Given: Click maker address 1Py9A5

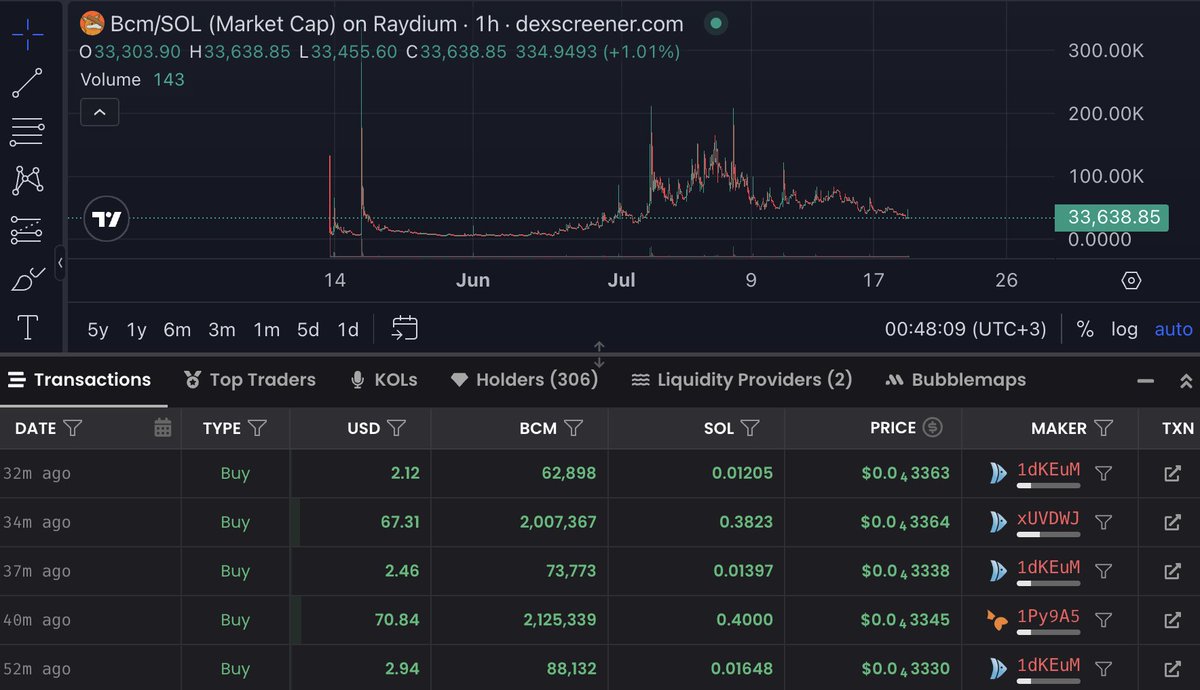Looking at the screenshot, I should point(1048,617).
